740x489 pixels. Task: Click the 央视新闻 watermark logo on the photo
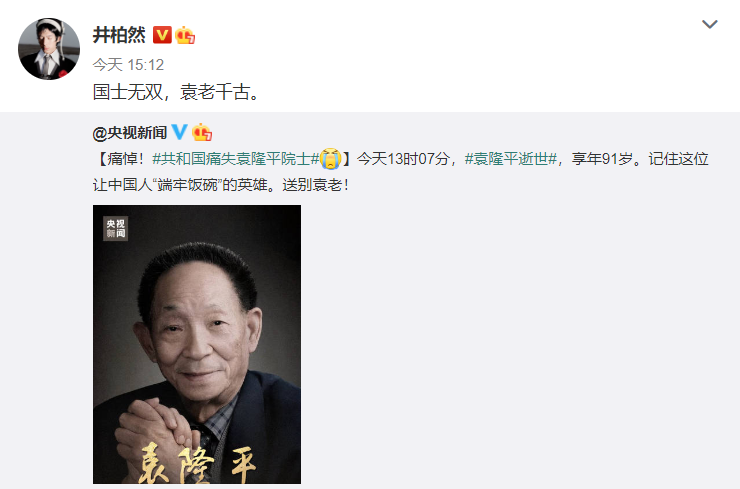click(x=116, y=228)
